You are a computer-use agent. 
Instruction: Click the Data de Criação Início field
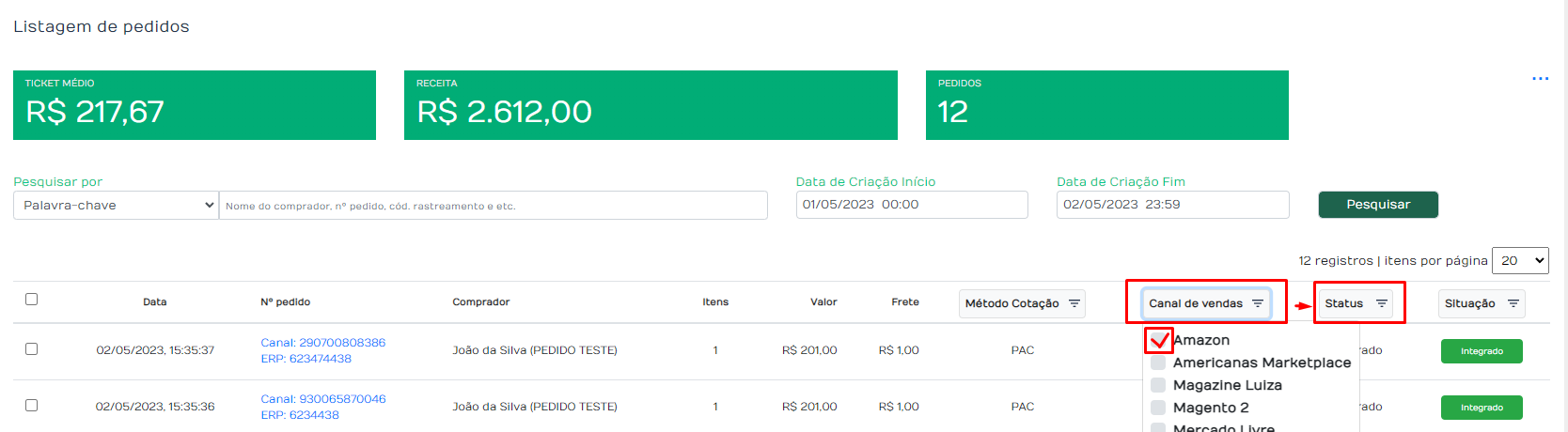(x=912, y=205)
